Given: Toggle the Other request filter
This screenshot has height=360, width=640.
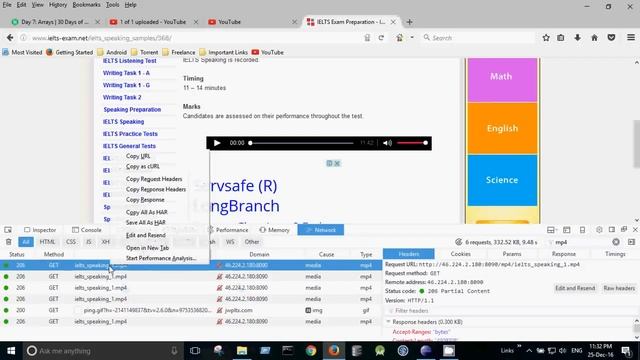Looking at the screenshot, I should [x=252, y=242].
